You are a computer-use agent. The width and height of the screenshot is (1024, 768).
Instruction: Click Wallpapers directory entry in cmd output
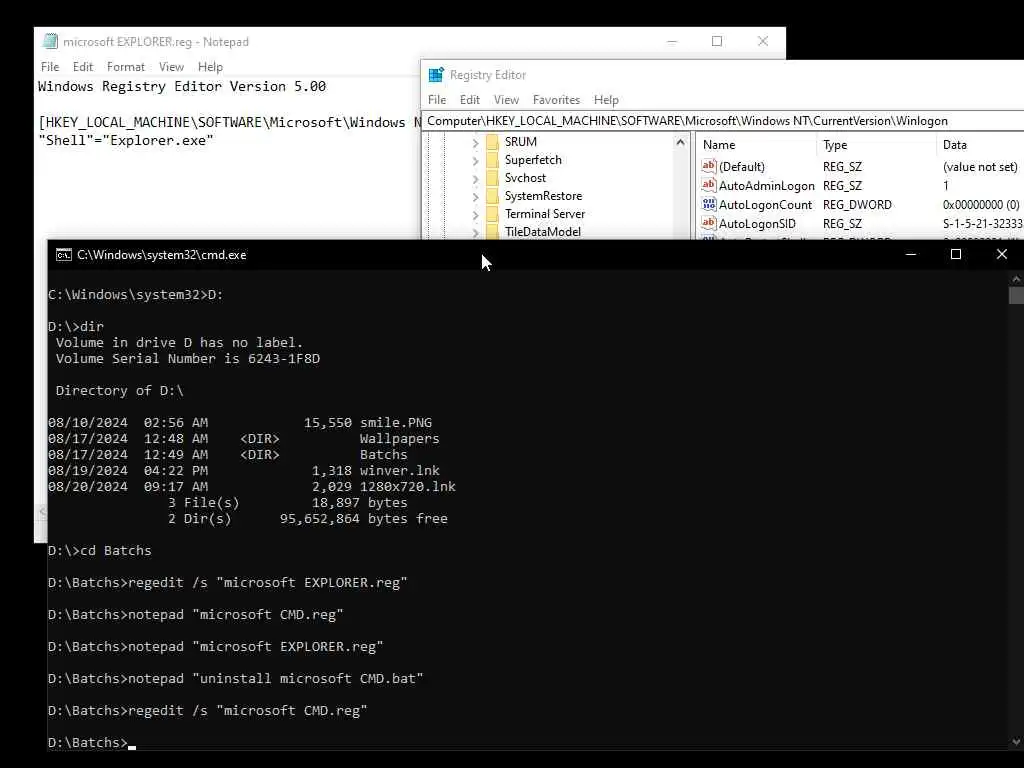click(399, 439)
